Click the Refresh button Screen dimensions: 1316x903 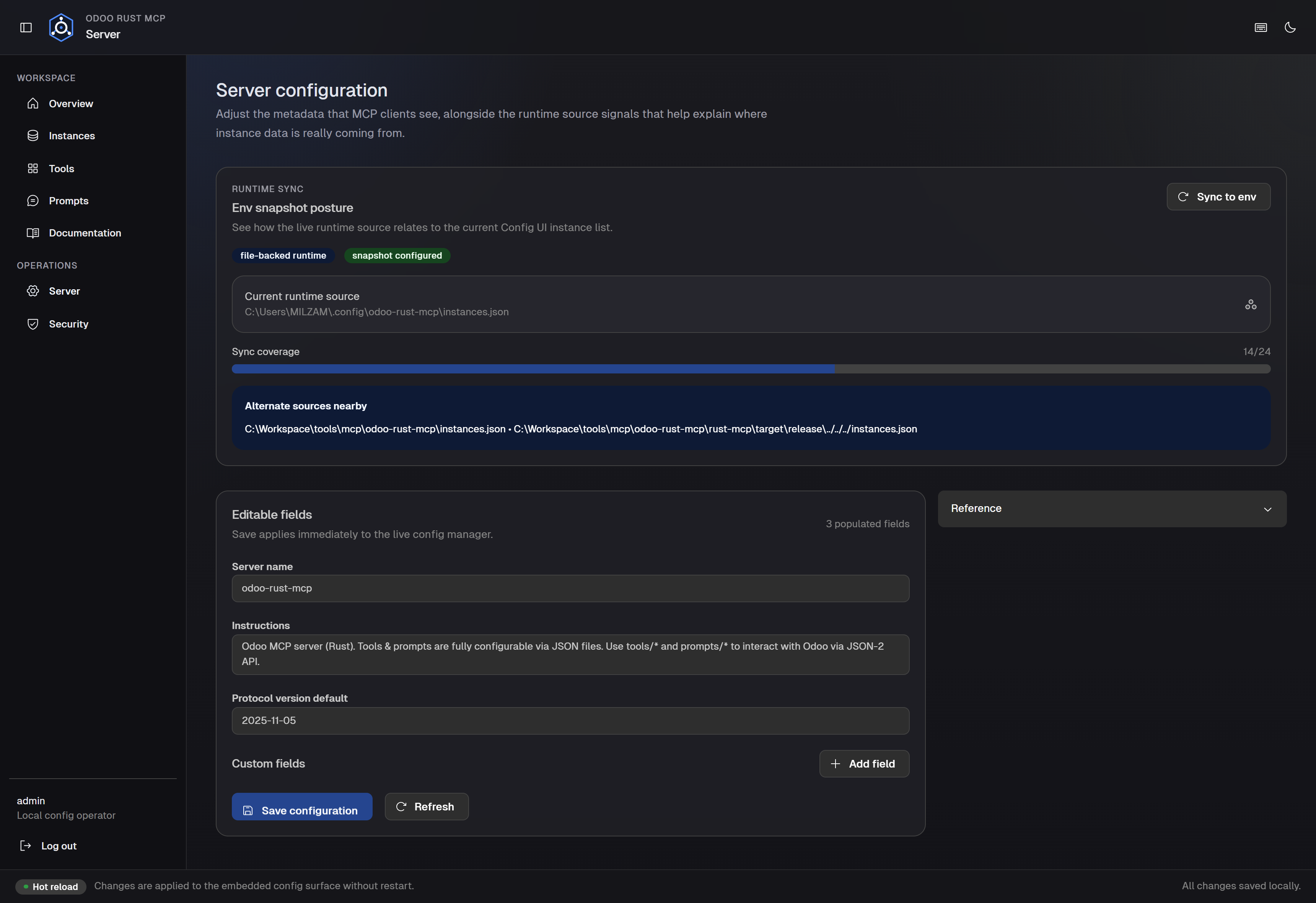[x=427, y=807]
